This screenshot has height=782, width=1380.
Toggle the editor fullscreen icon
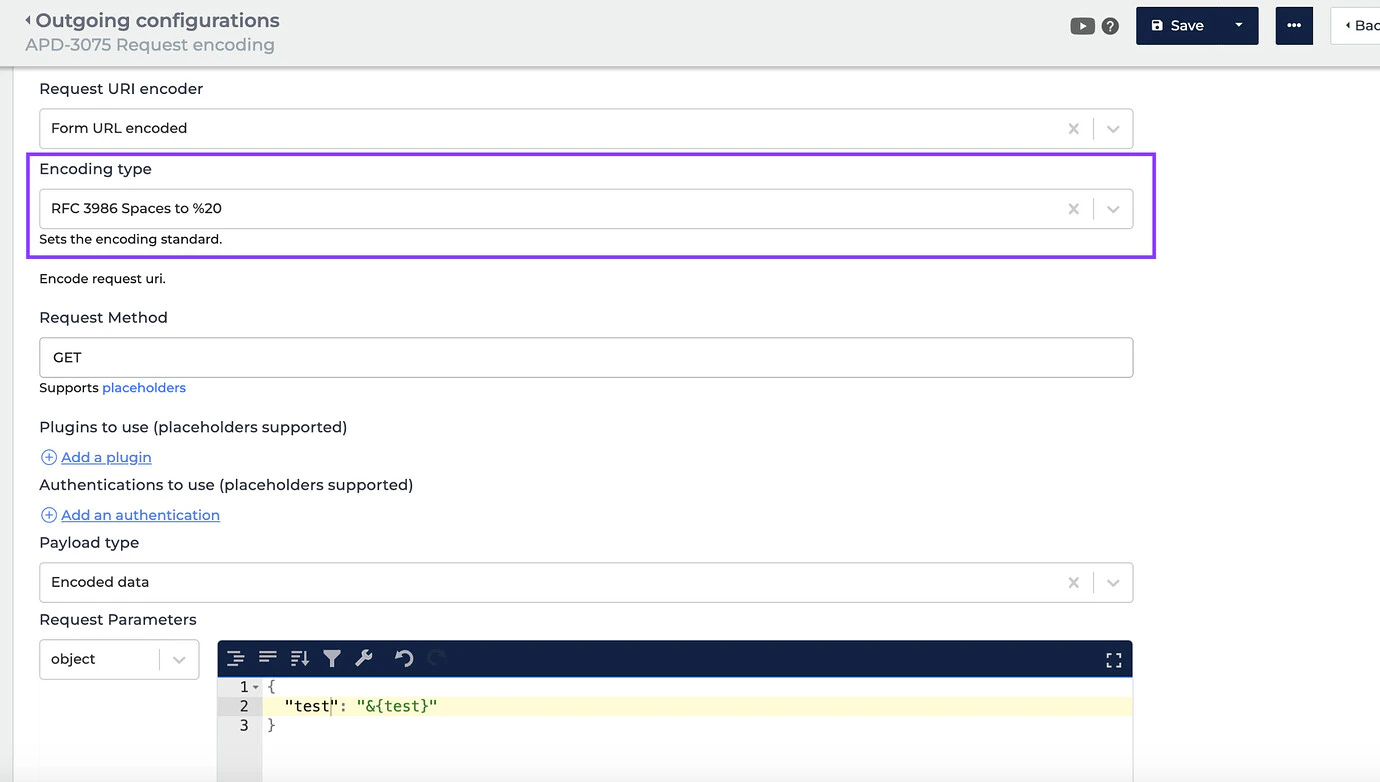click(1113, 660)
